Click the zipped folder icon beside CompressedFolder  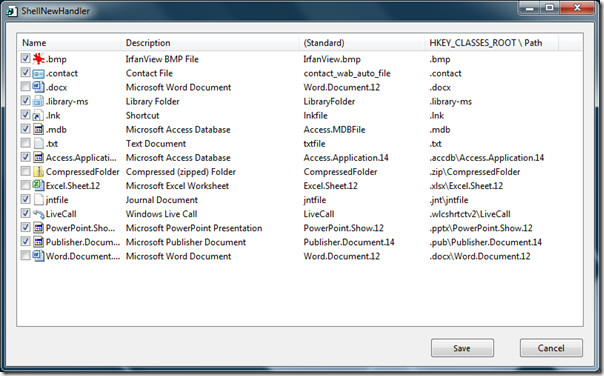pos(38,171)
